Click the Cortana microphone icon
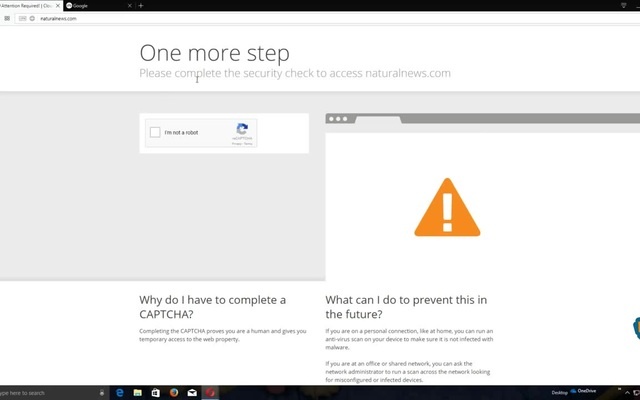 (102, 393)
